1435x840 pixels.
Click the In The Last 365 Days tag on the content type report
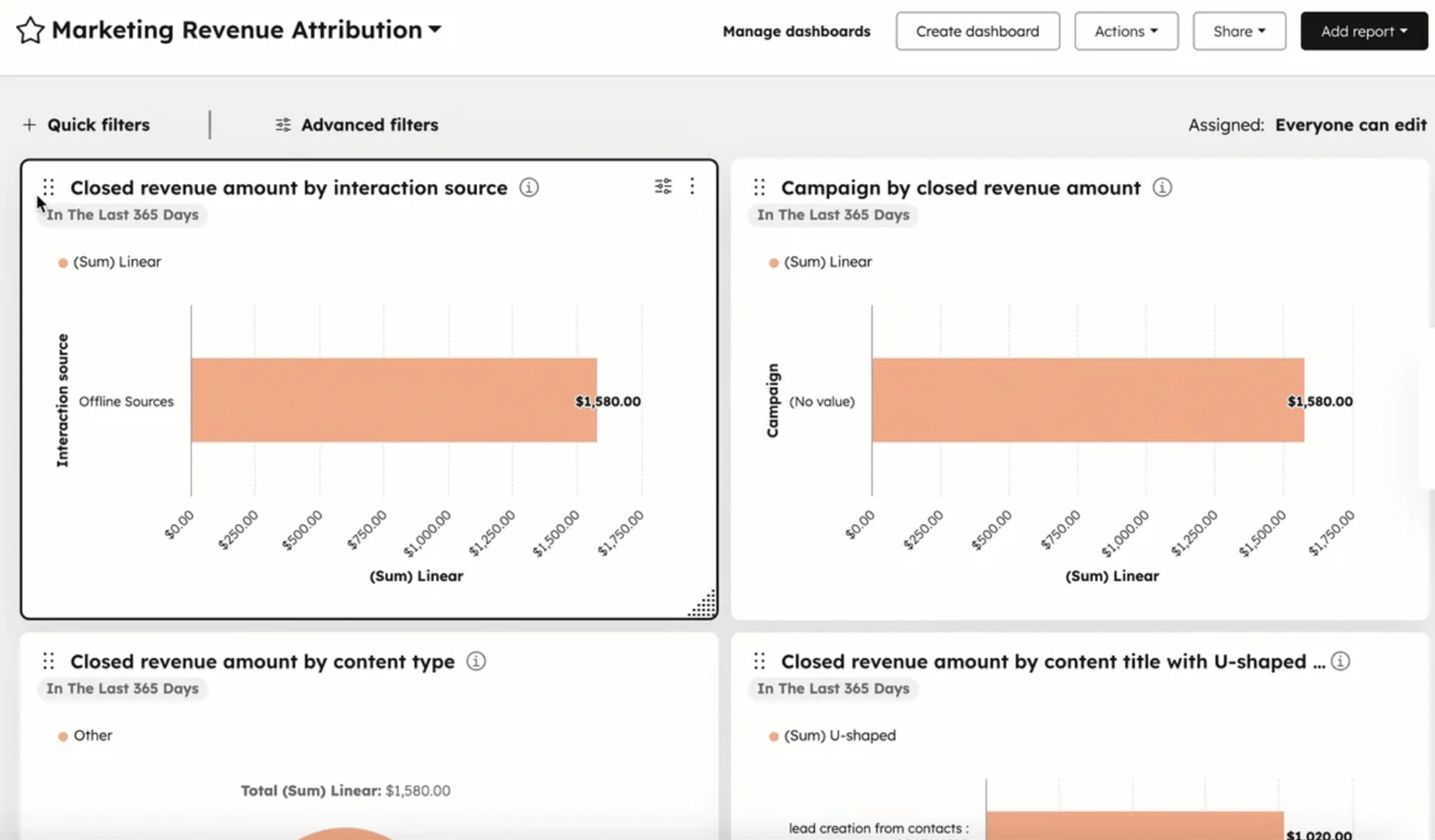click(123, 689)
